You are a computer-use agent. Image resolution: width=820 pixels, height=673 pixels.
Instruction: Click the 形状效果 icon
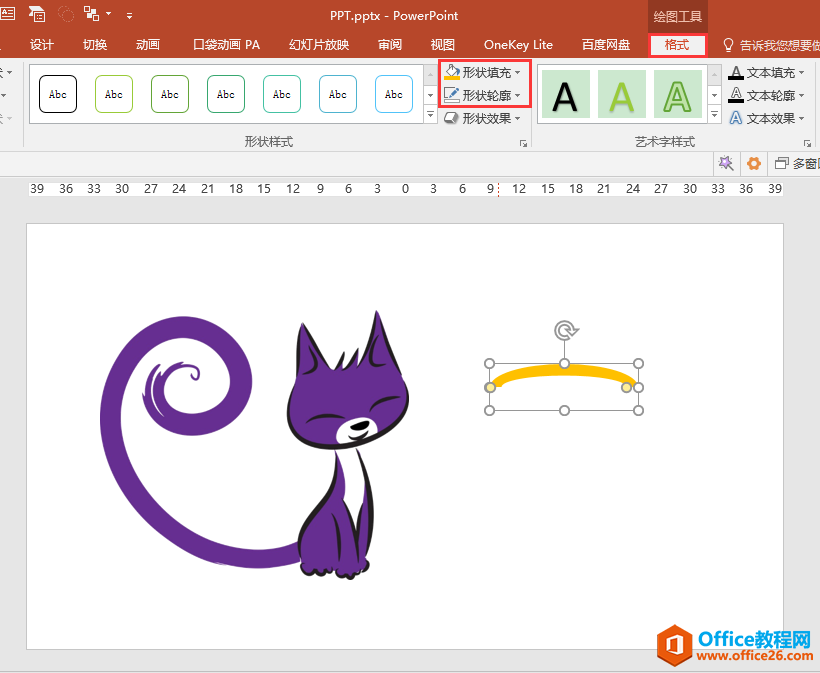[452, 118]
